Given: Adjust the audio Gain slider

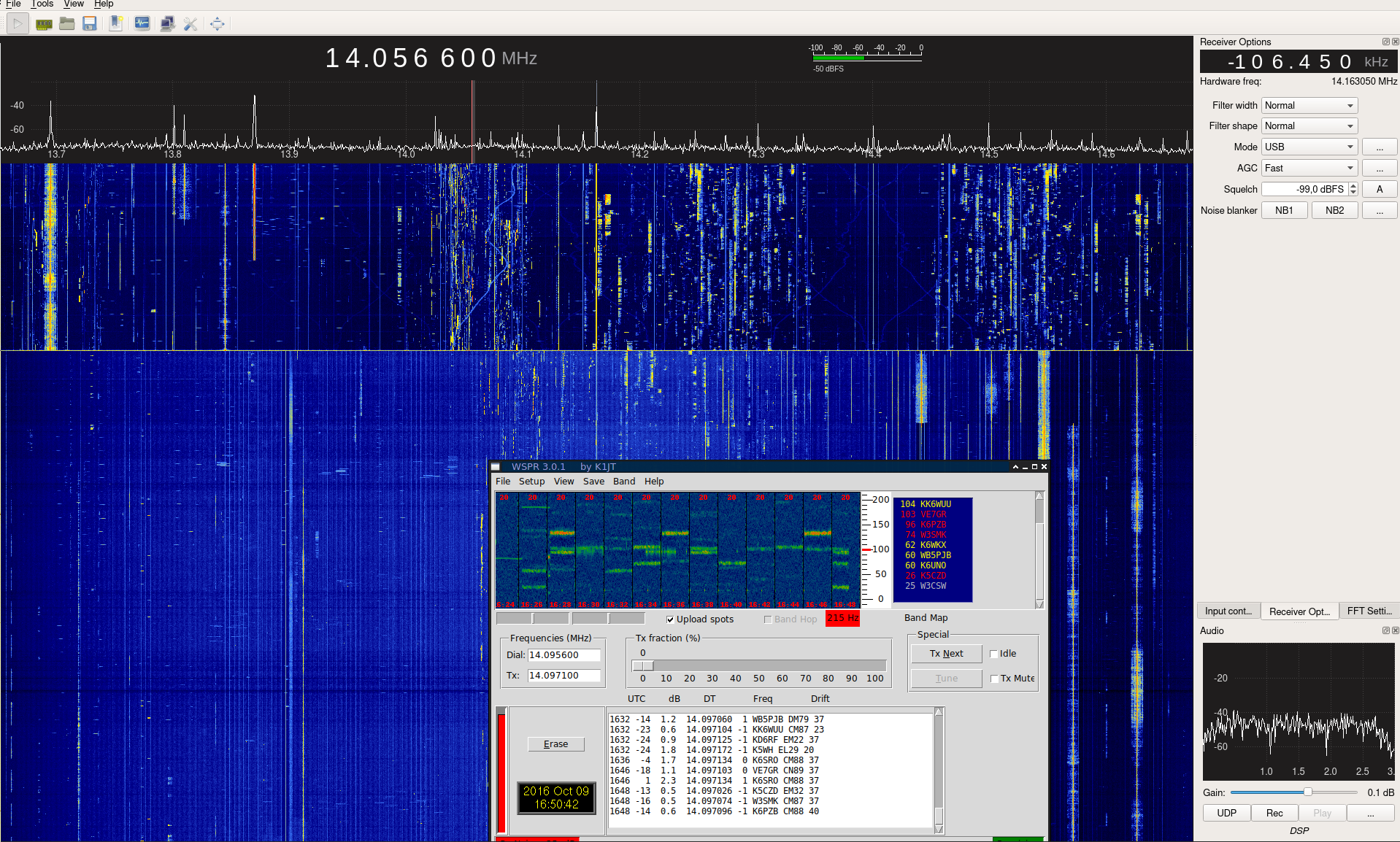Looking at the screenshot, I should tap(1293, 792).
